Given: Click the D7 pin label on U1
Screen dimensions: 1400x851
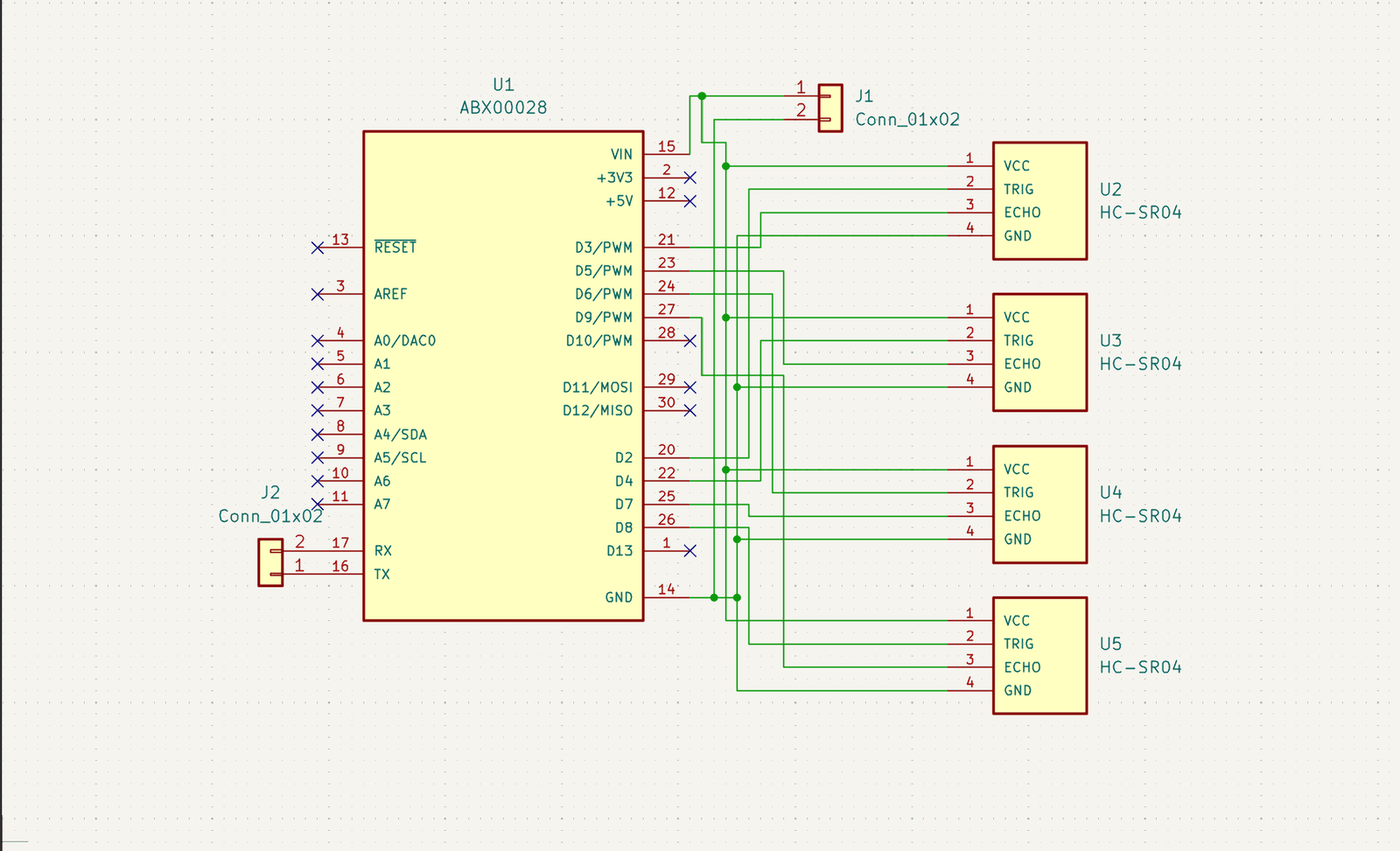Looking at the screenshot, I should point(624,505).
